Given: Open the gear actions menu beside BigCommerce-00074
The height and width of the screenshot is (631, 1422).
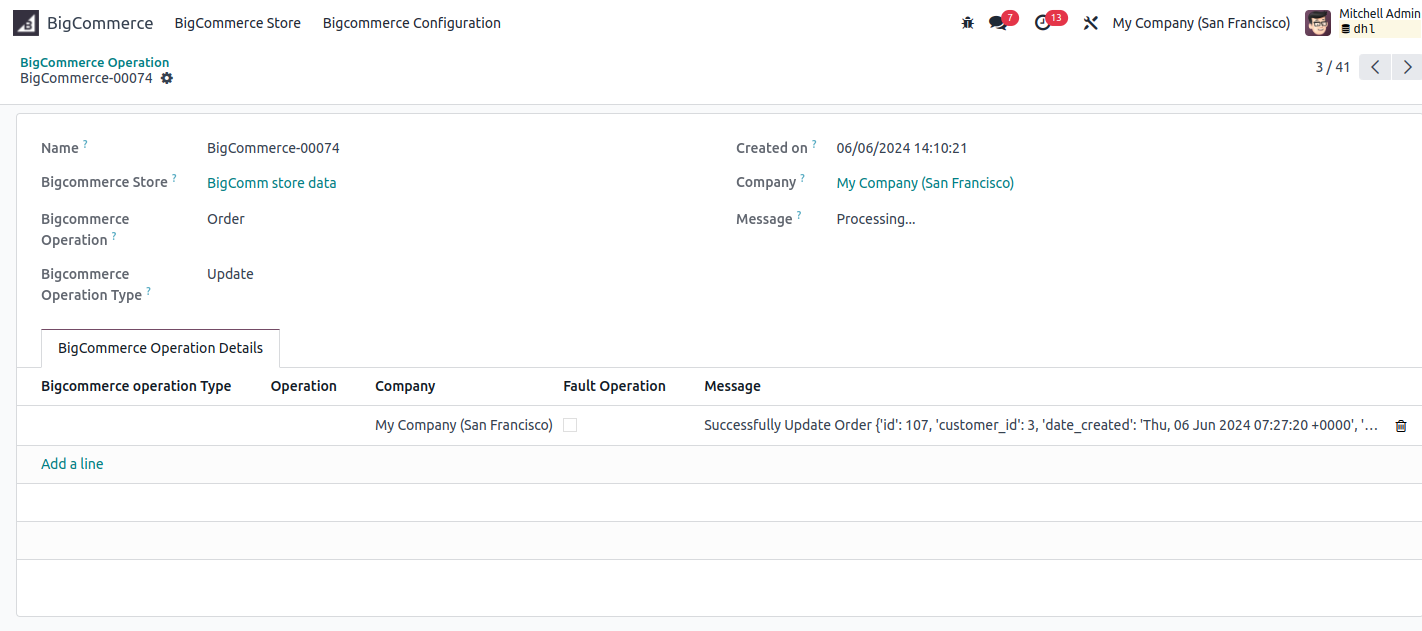Looking at the screenshot, I should tap(167, 78).
